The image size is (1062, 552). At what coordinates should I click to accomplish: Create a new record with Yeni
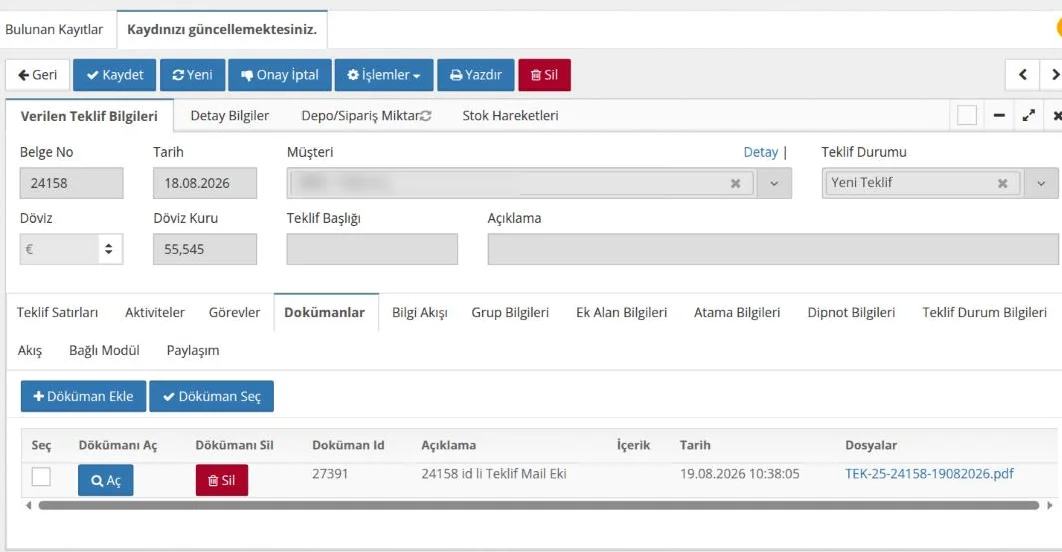(x=192, y=75)
